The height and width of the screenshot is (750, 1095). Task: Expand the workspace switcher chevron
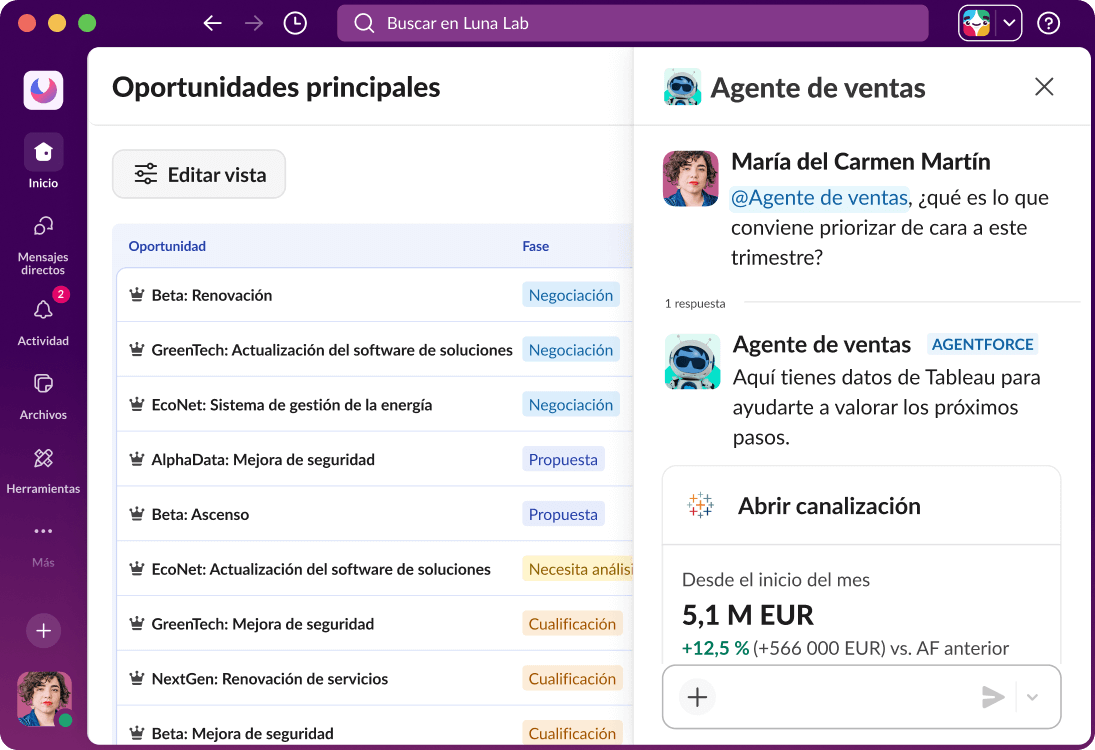pyautogui.click(x=1009, y=22)
